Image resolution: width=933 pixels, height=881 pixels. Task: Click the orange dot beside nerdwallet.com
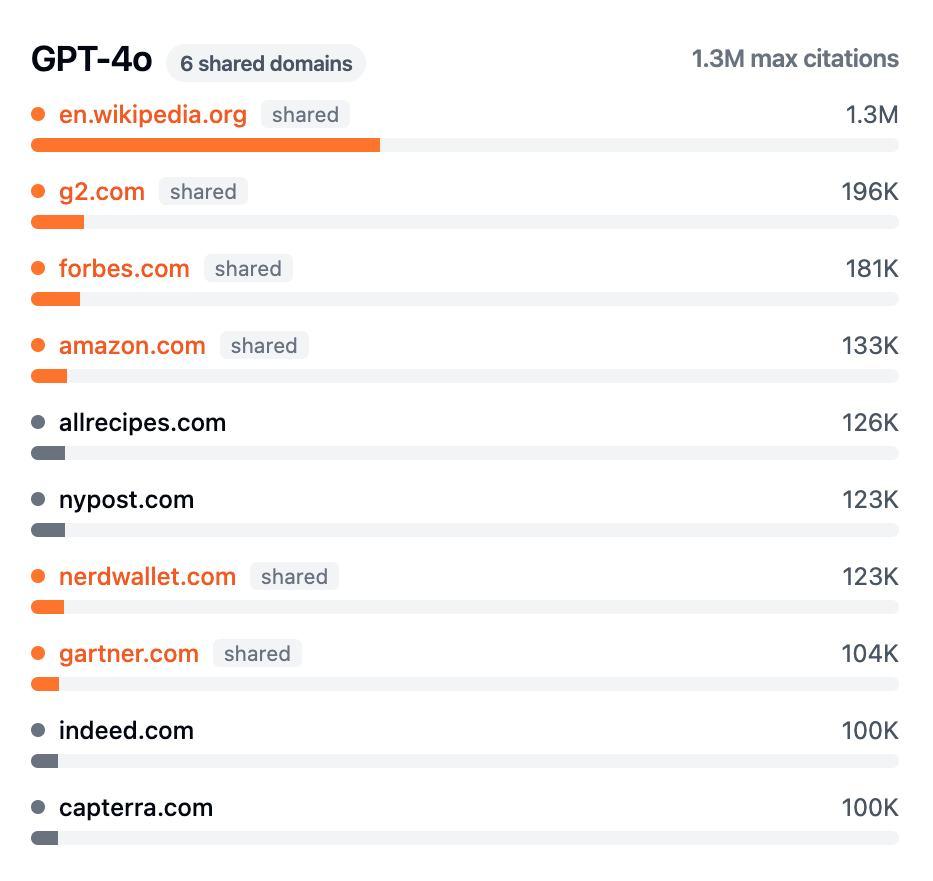(x=38, y=577)
